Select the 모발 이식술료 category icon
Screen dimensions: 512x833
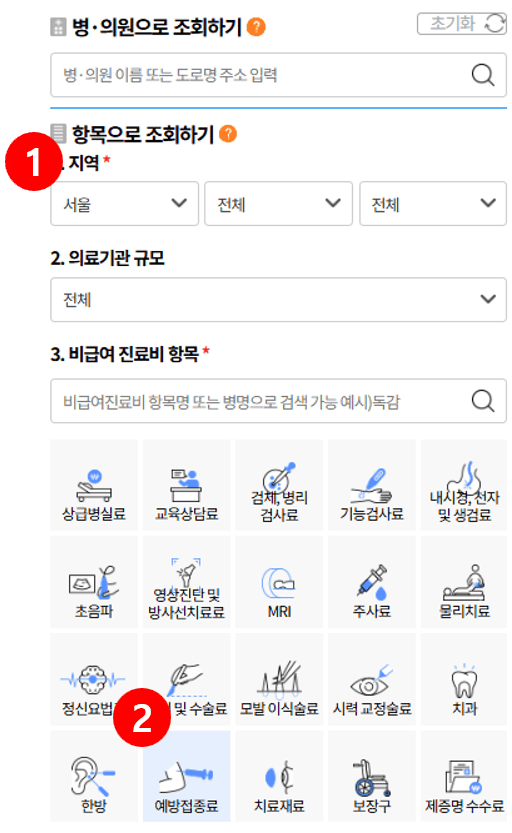pyautogui.click(x=279, y=679)
